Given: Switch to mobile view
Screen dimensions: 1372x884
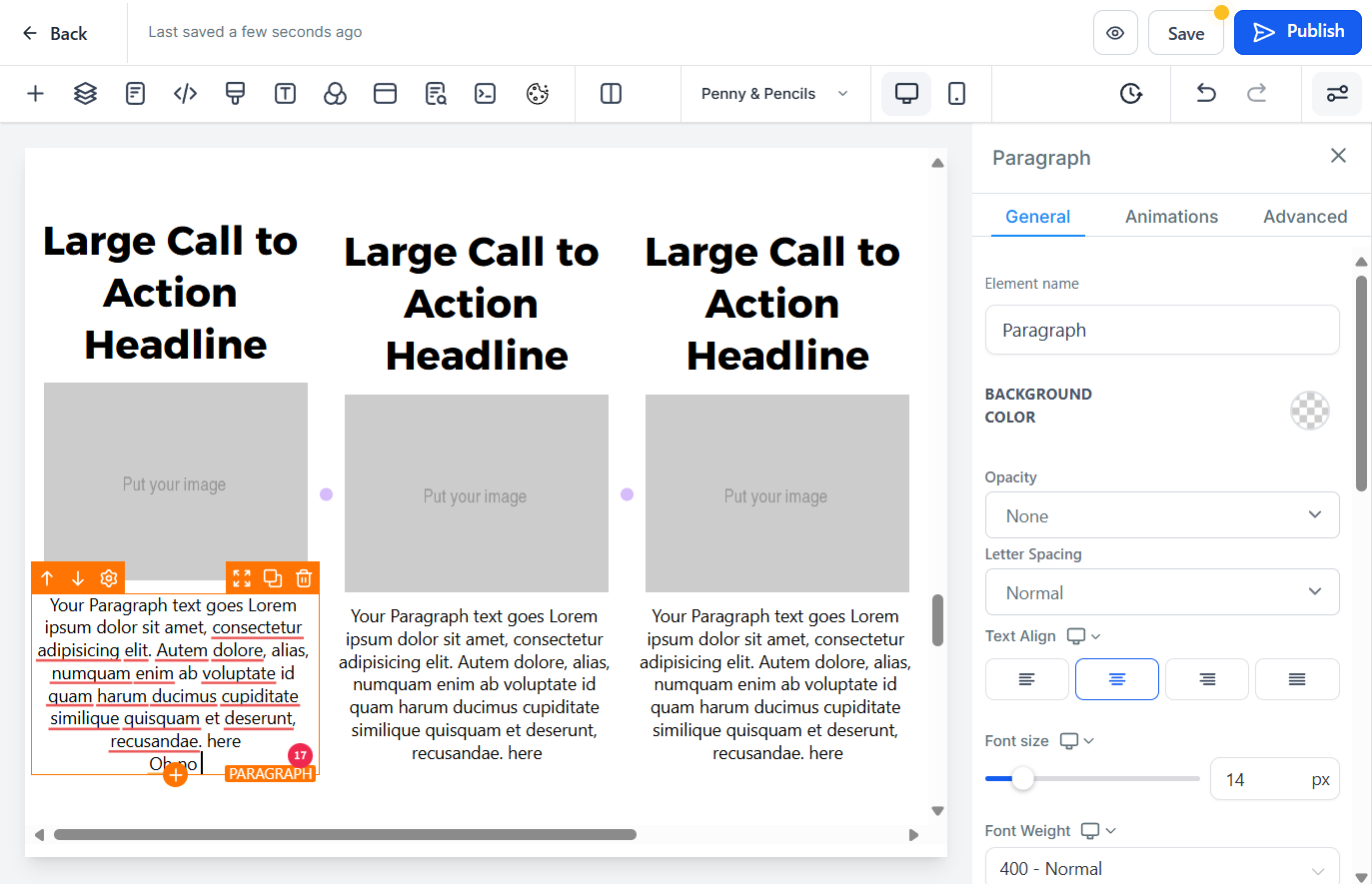Looking at the screenshot, I should (957, 94).
